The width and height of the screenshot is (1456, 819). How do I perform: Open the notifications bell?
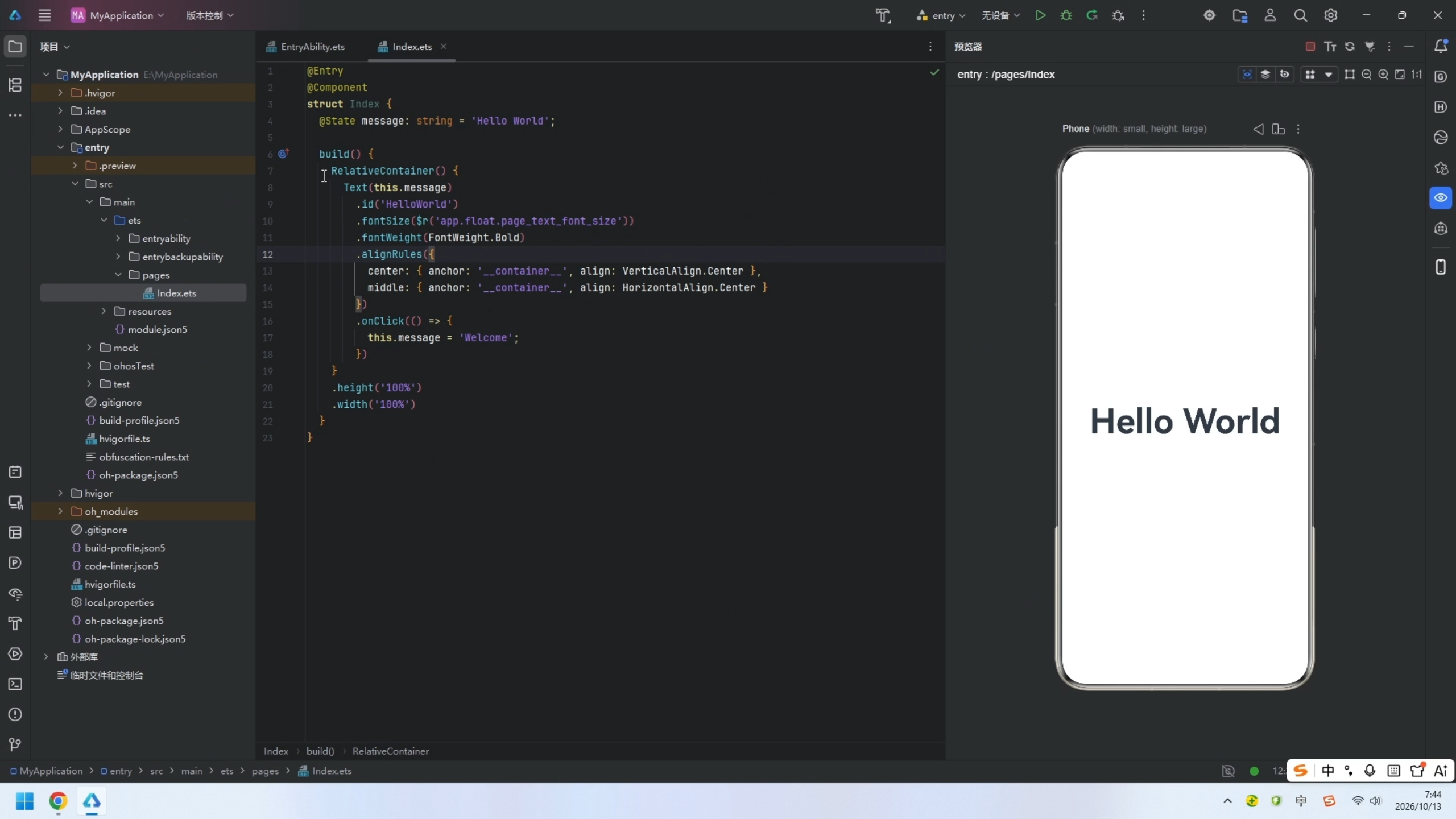(x=1441, y=46)
